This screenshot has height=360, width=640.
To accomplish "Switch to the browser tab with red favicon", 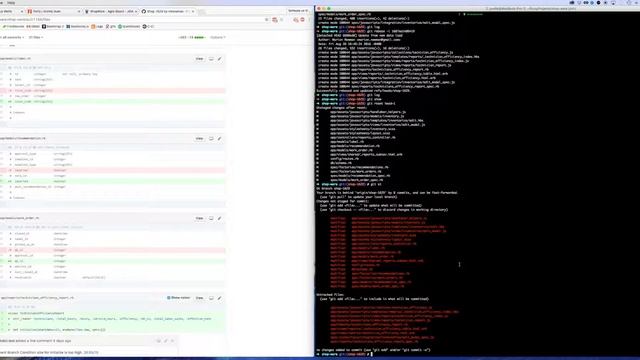I will click(53, 11).
